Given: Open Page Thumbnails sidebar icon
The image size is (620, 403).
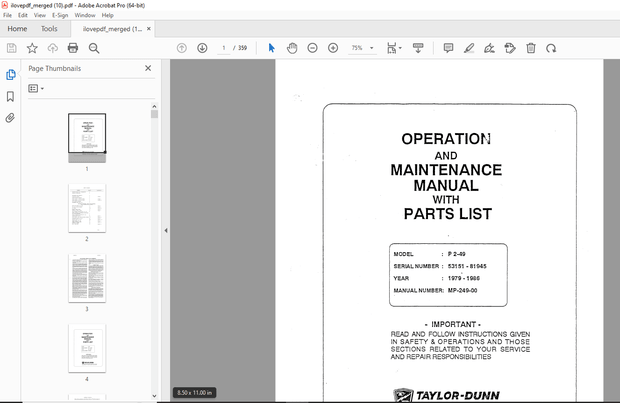Looking at the screenshot, I should pyautogui.click(x=11, y=75).
